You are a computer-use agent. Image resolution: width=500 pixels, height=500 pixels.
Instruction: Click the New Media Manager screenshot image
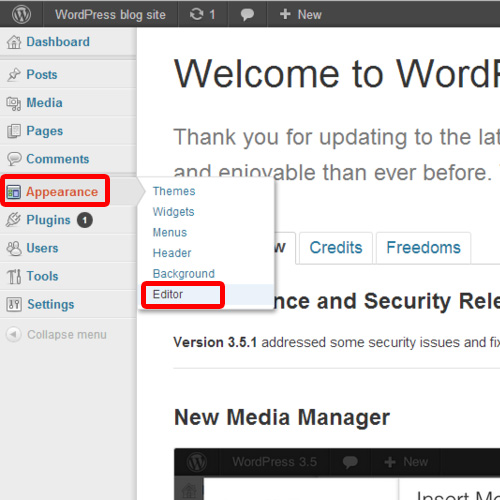337,474
